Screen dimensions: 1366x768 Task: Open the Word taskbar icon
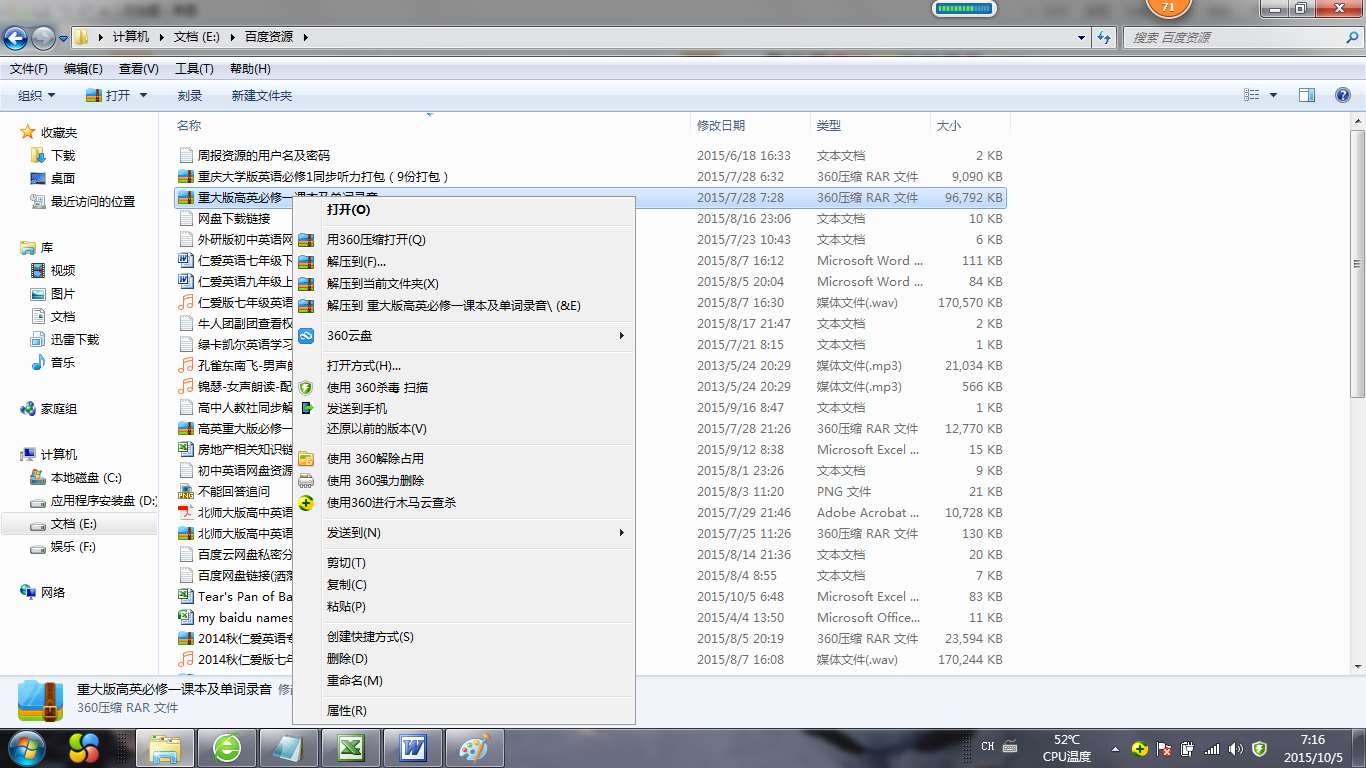coord(413,748)
